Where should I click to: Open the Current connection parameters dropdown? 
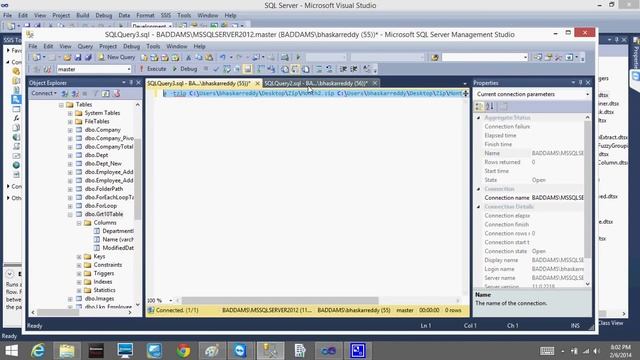click(587, 94)
